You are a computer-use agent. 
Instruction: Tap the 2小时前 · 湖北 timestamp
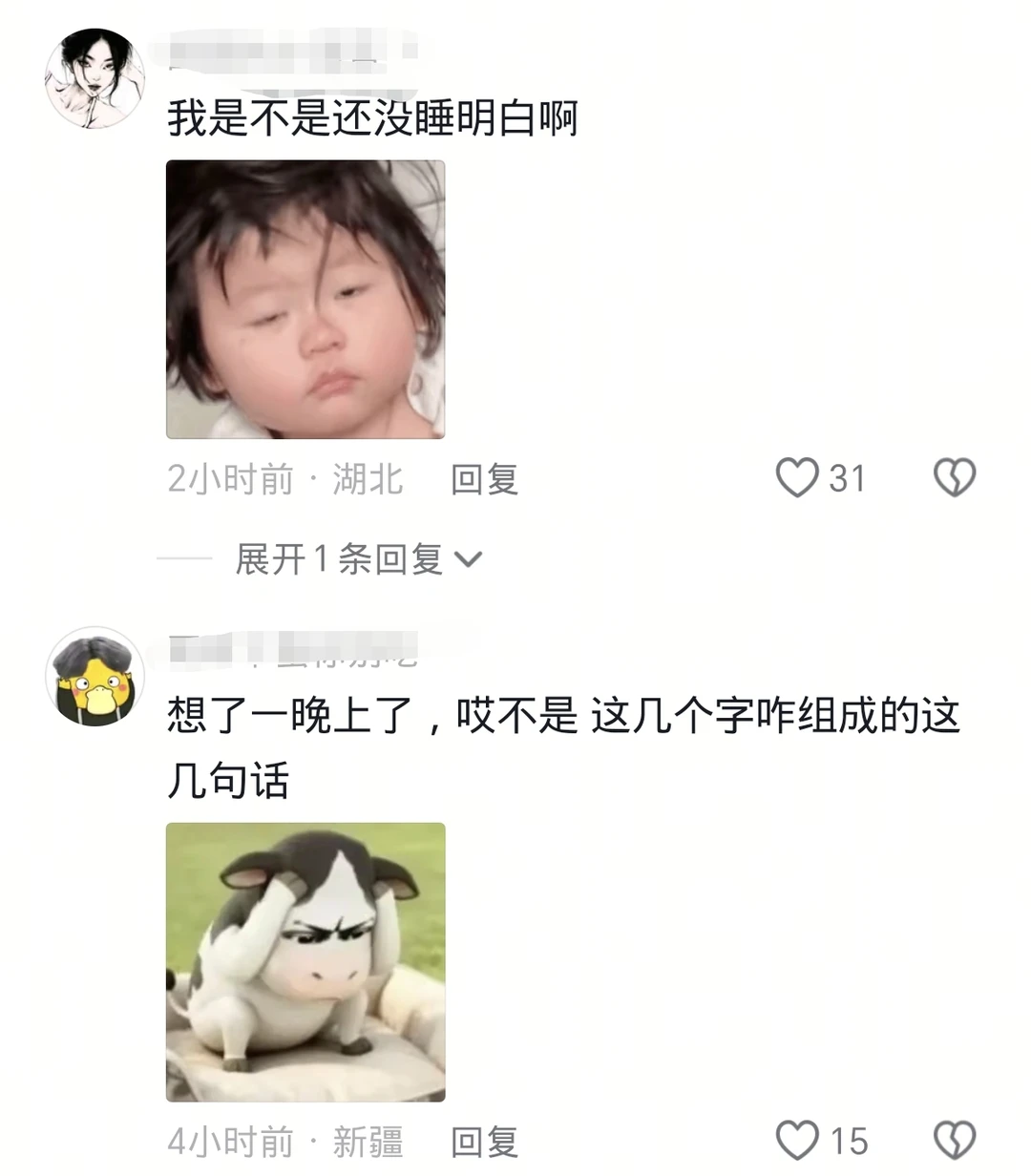tap(285, 478)
